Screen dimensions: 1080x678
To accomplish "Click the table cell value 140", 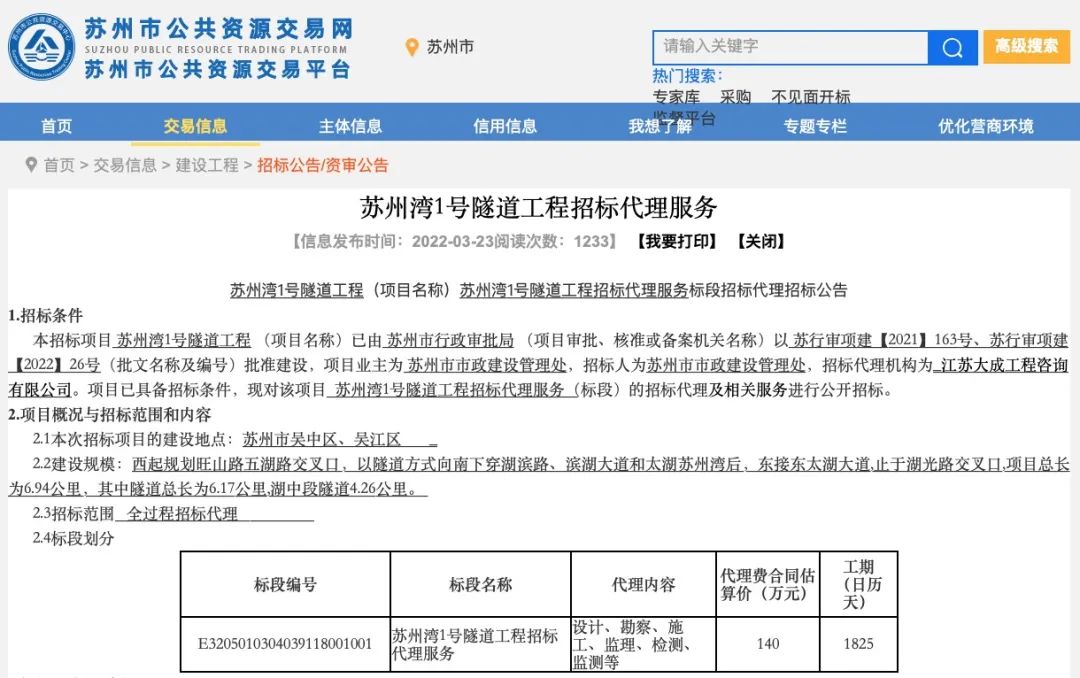I will pyautogui.click(x=768, y=644).
